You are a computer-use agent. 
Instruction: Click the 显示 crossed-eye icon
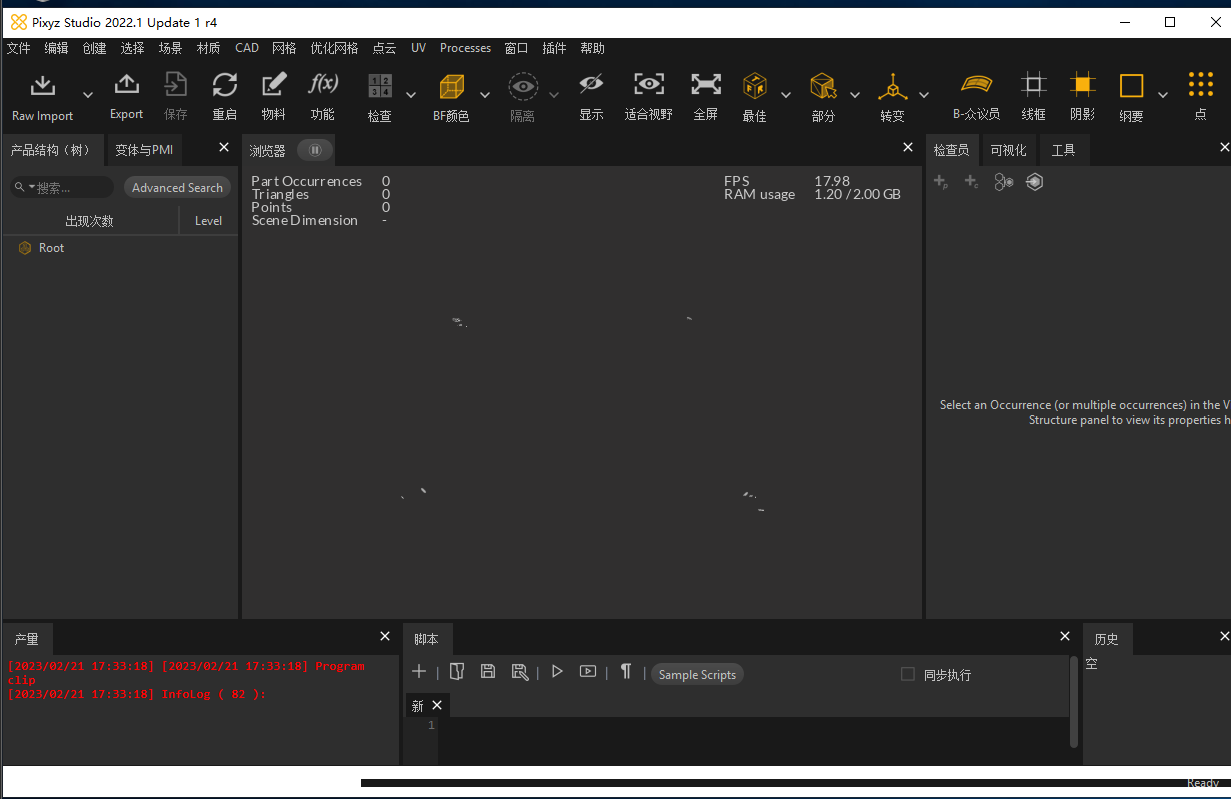591,85
